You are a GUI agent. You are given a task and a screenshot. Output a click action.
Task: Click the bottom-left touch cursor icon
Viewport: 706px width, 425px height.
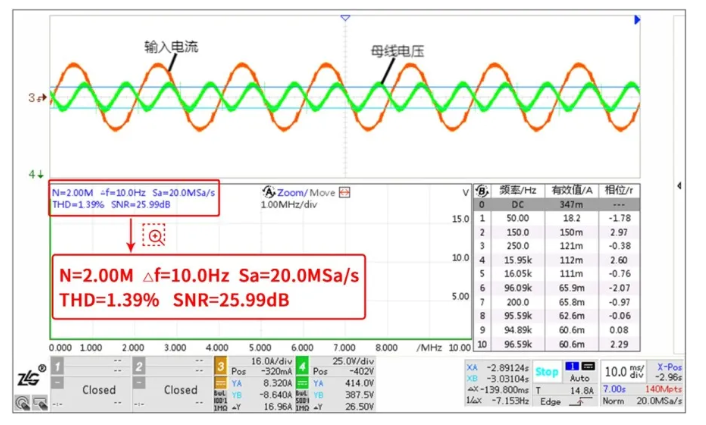click(x=20, y=402)
